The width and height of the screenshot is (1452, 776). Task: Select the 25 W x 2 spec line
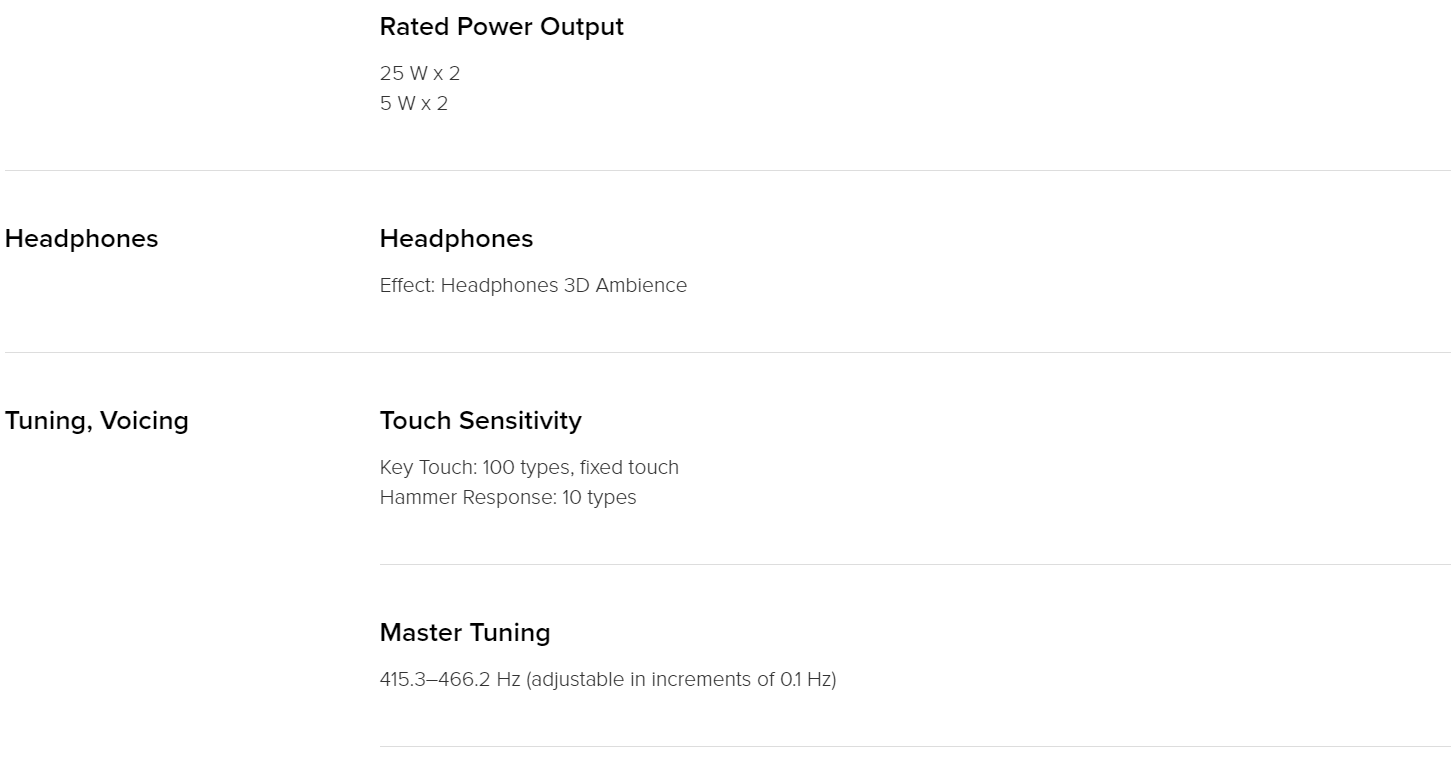pyautogui.click(x=420, y=73)
